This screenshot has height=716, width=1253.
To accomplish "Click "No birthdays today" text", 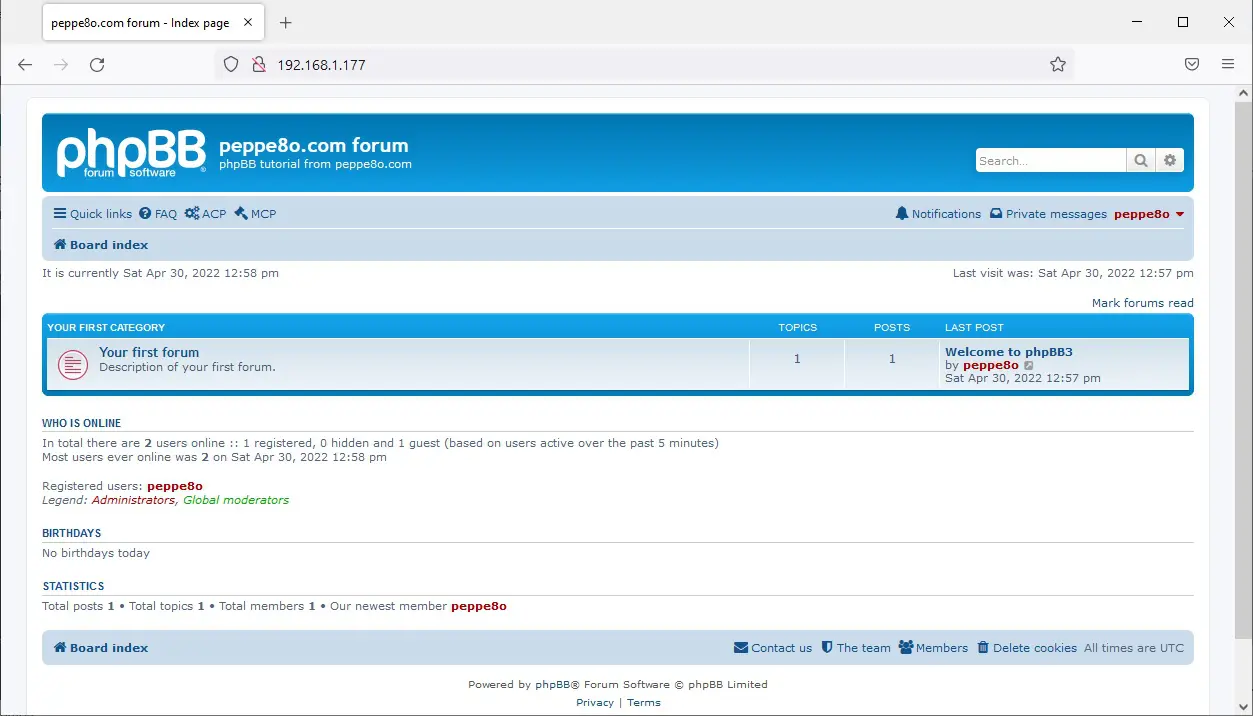I will (96, 553).
